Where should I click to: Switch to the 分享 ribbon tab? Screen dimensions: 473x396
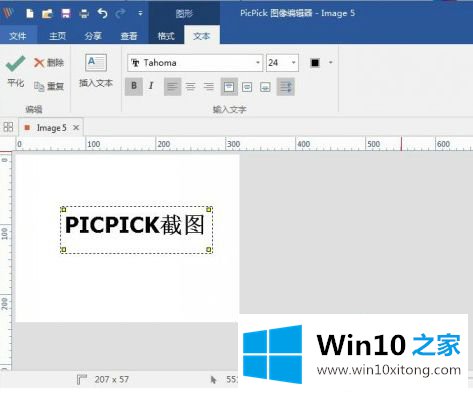coord(93,36)
